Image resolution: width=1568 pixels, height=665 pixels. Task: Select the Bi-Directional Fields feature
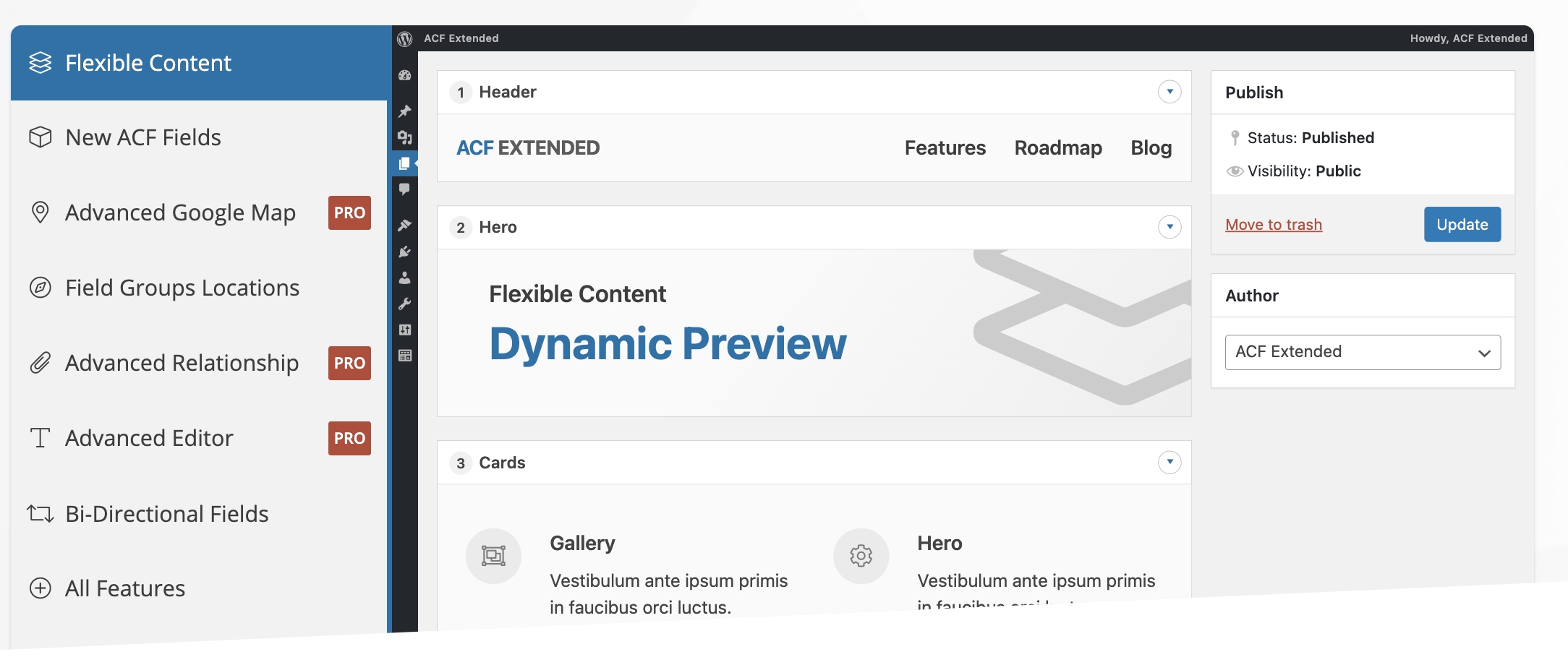166,514
